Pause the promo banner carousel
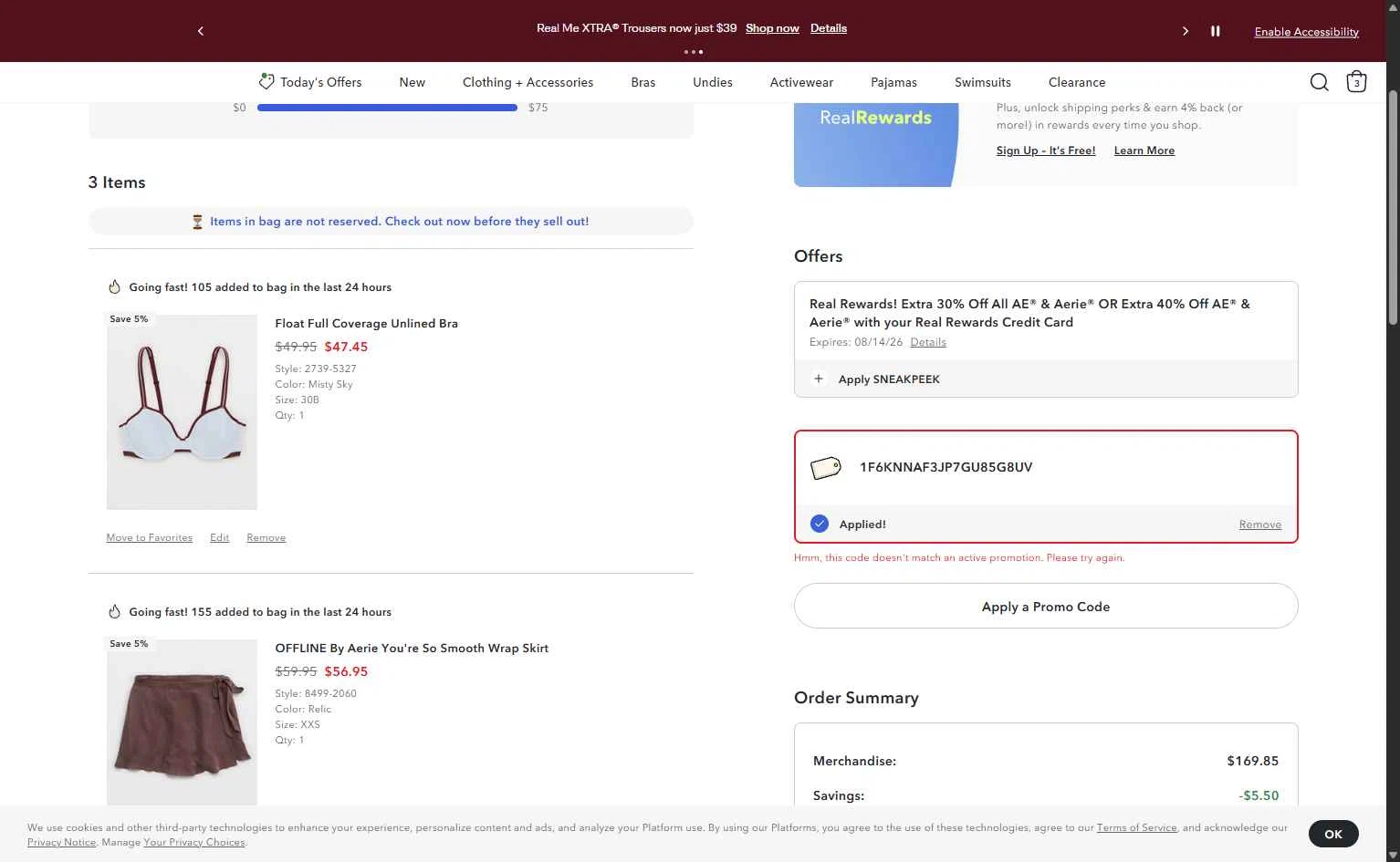 1216,31
